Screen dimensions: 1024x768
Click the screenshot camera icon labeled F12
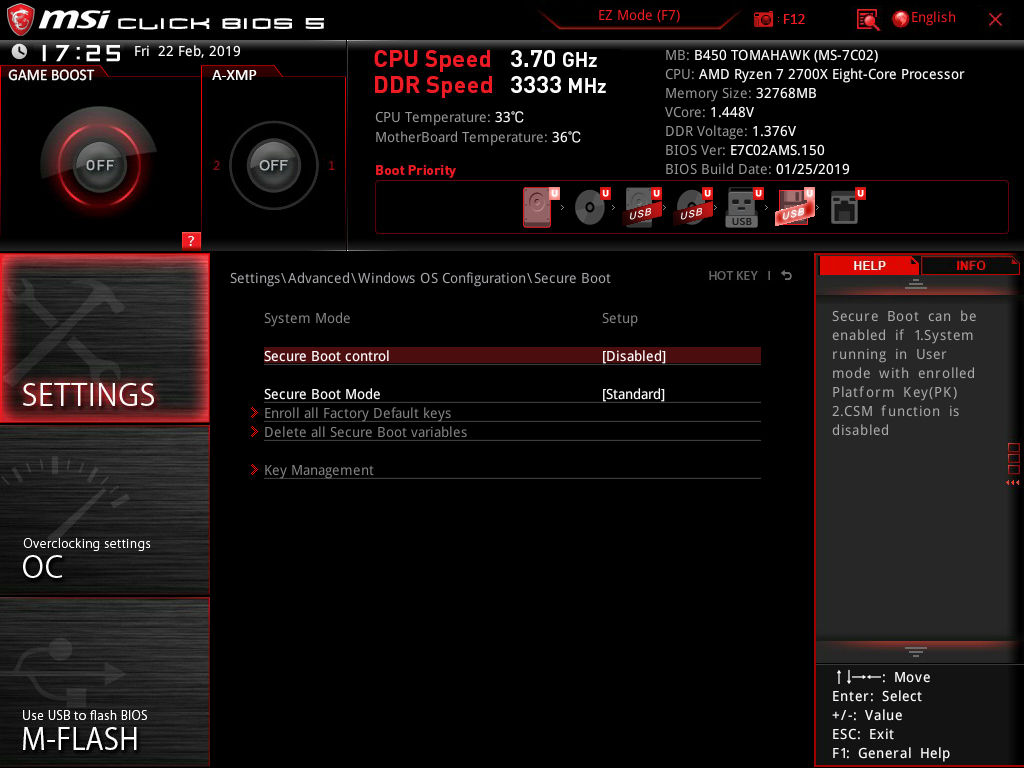[762, 18]
